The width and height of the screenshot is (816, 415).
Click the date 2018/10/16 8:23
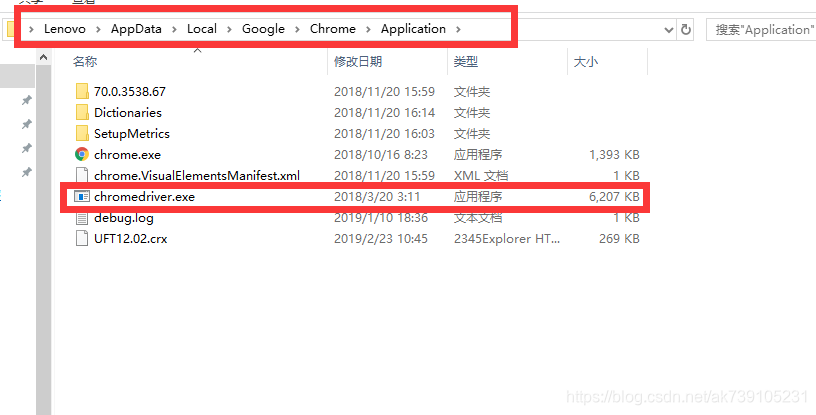381,155
